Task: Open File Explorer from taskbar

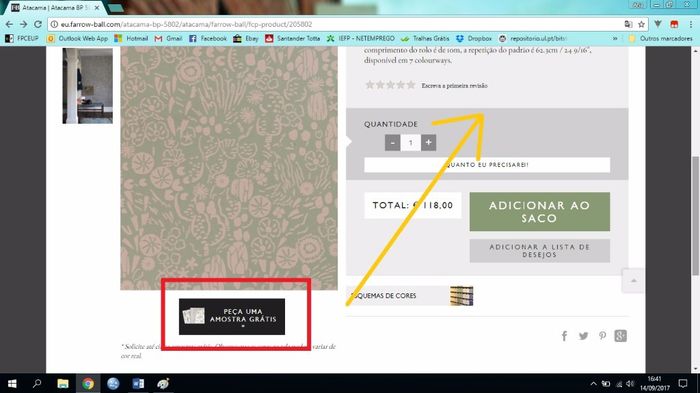Action: pyautogui.click(x=62, y=384)
